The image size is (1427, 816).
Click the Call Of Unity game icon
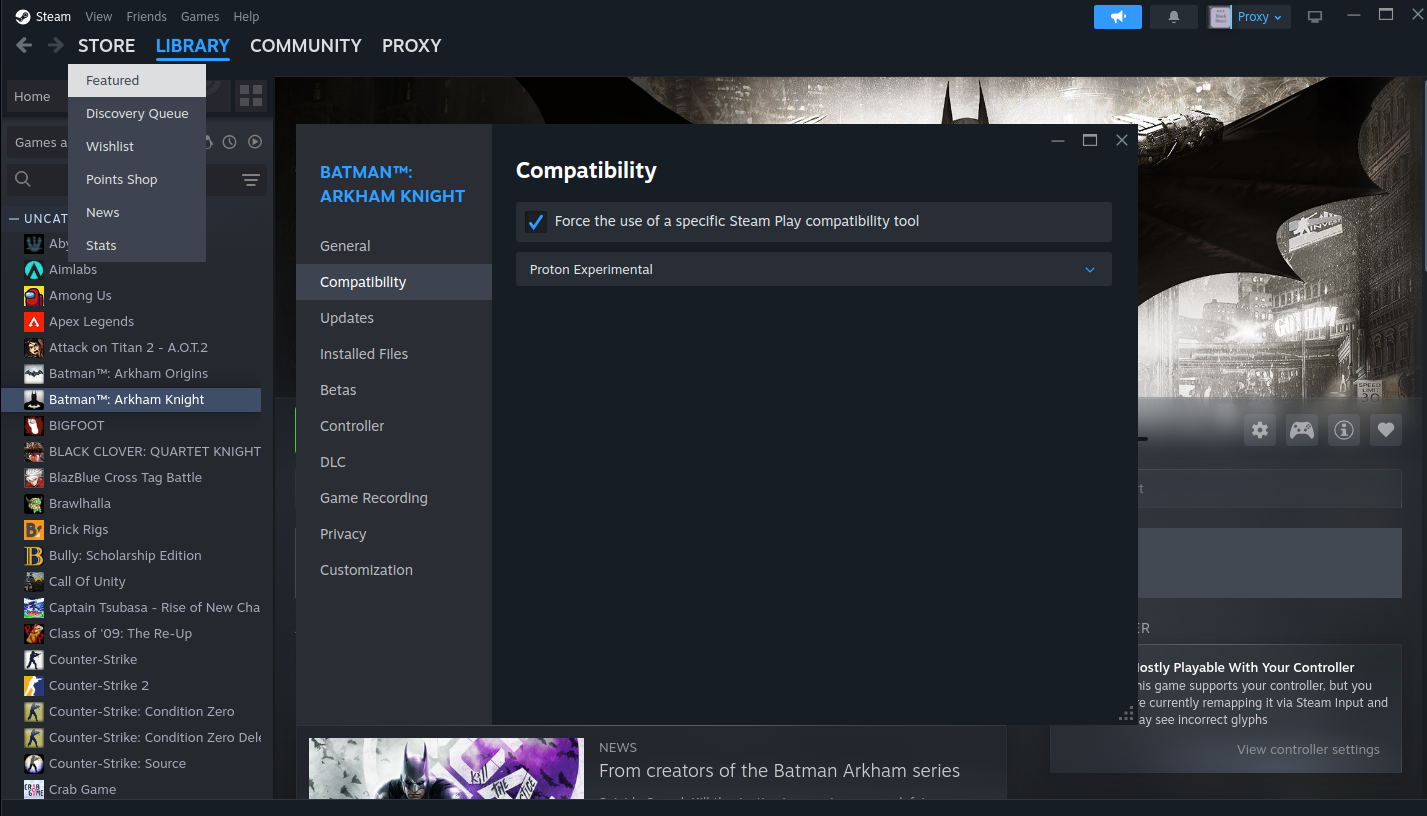[34, 582]
